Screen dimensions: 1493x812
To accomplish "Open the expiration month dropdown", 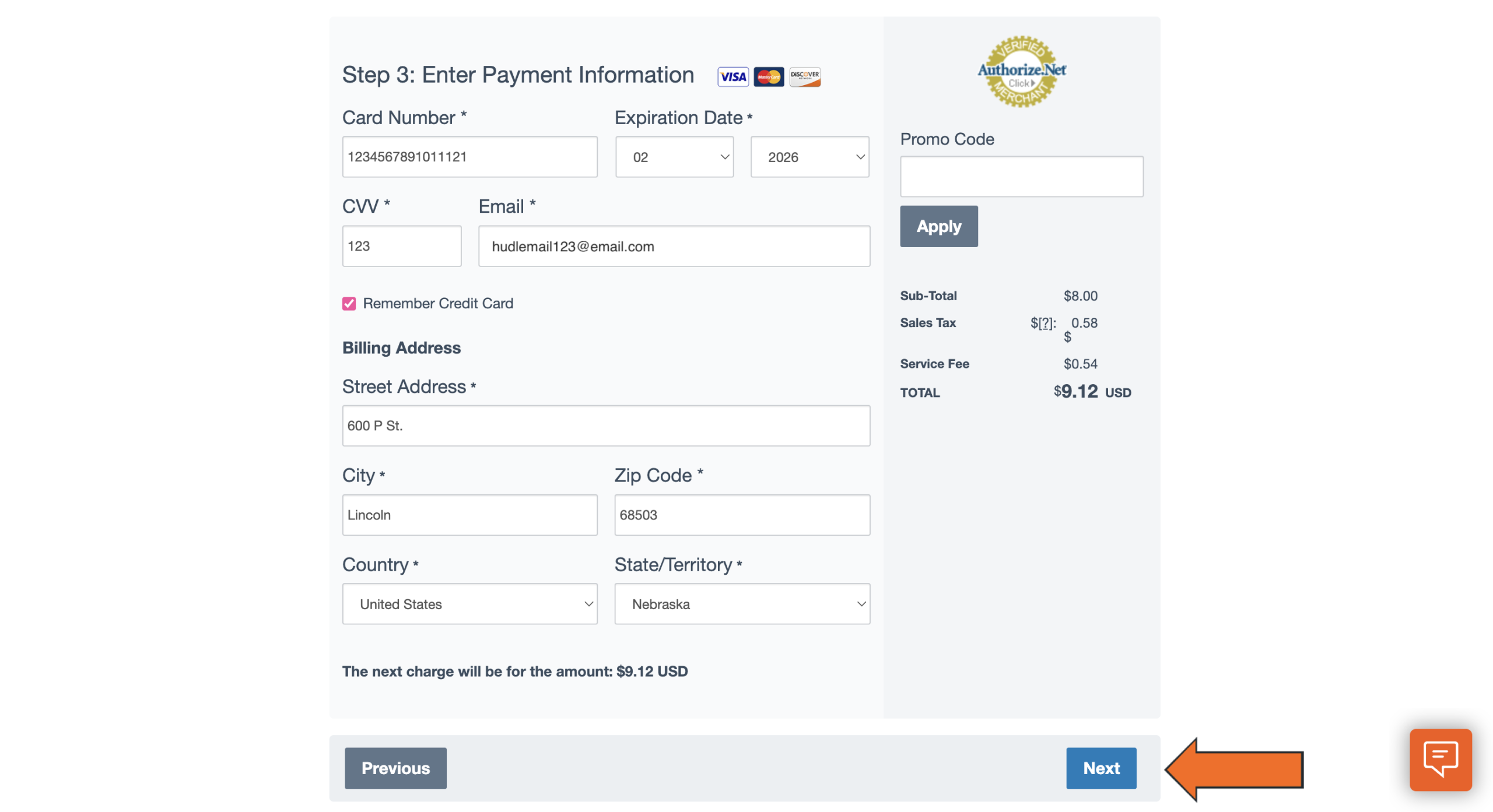I will tap(674, 157).
